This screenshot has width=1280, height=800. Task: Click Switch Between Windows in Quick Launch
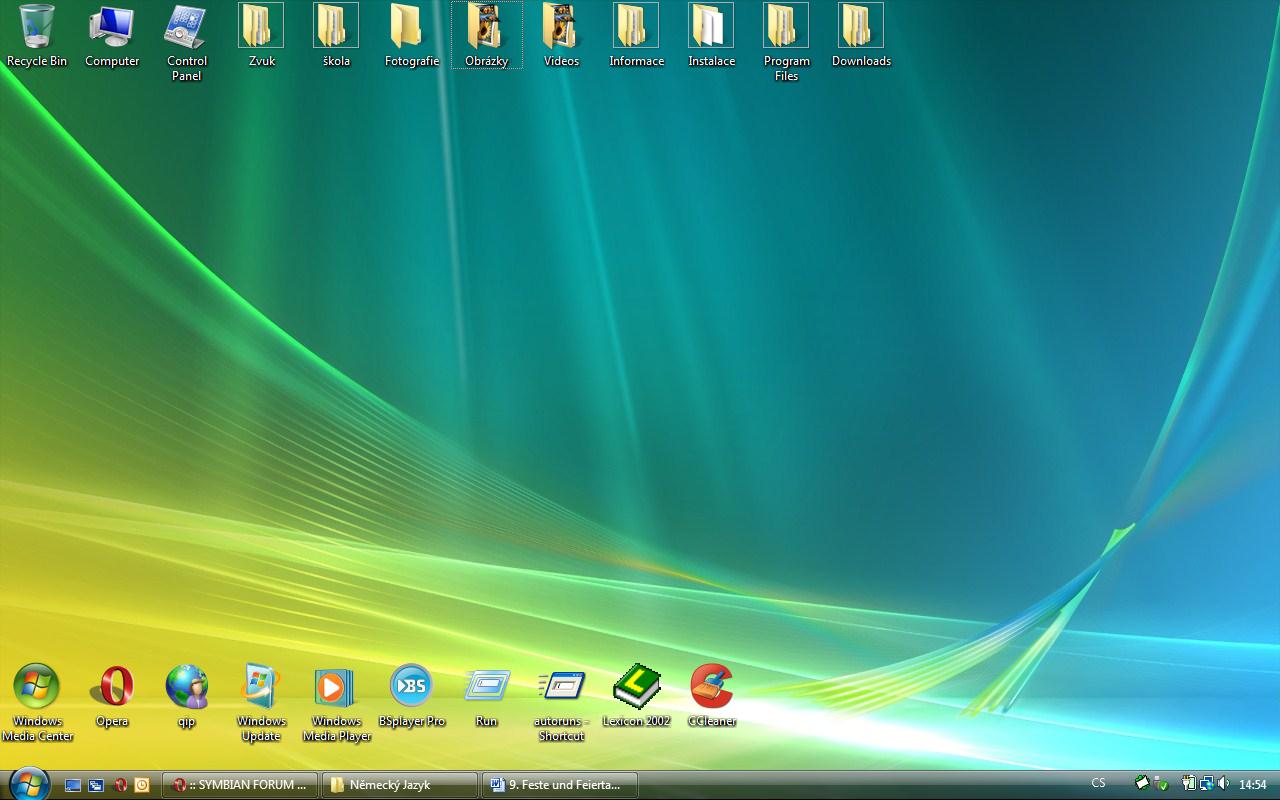point(96,785)
